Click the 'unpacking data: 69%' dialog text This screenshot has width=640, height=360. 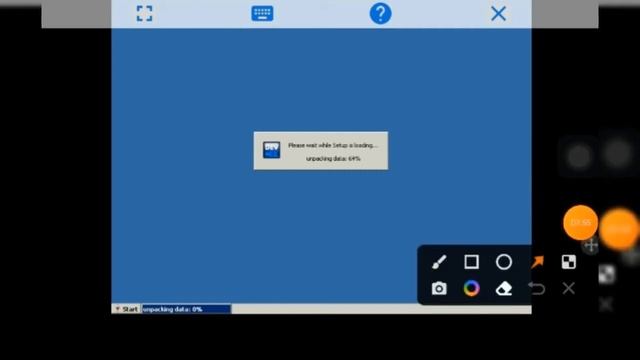(333, 158)
